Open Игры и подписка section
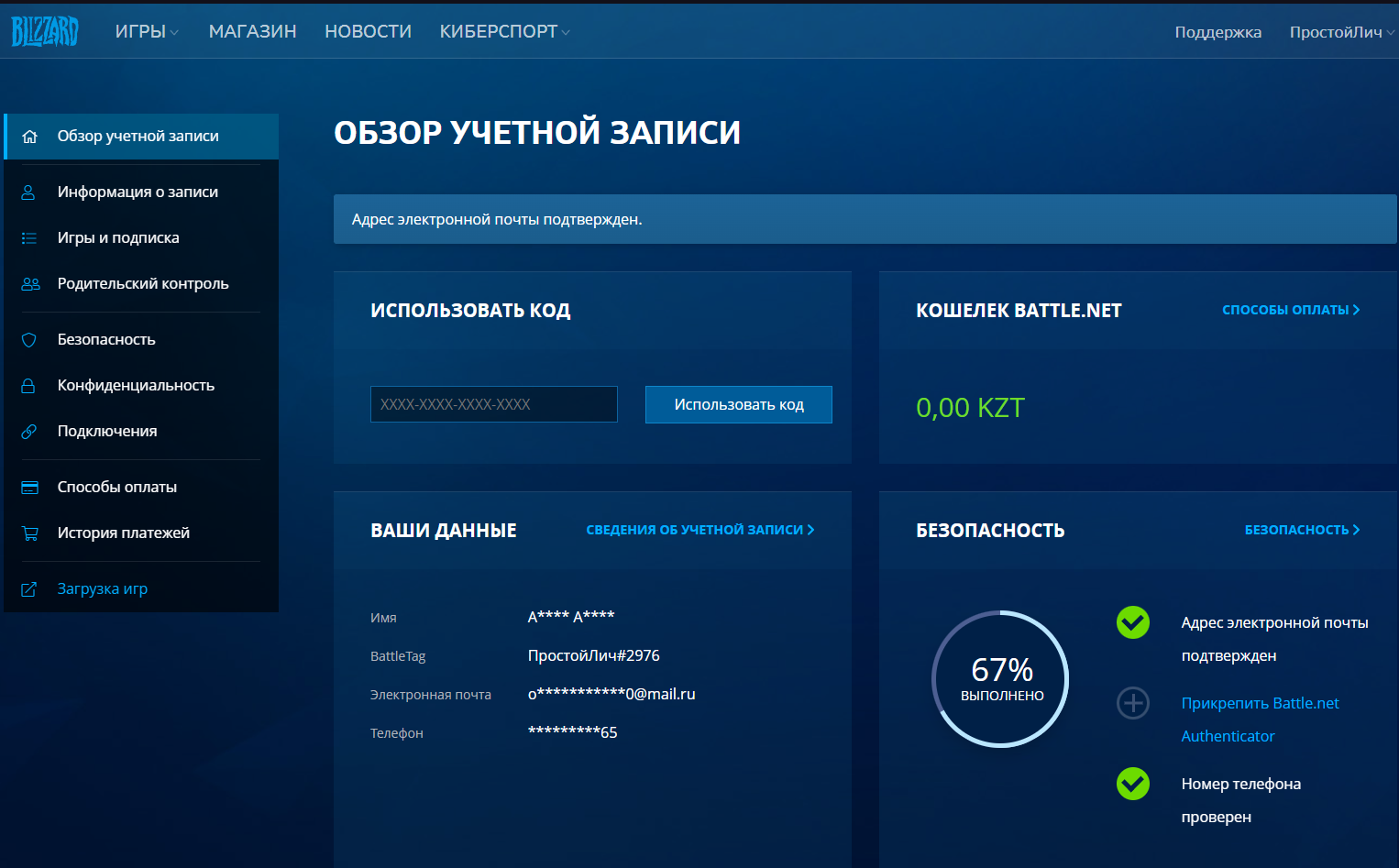This screenshot has width=1399, height=868. (x=141, y=238)
